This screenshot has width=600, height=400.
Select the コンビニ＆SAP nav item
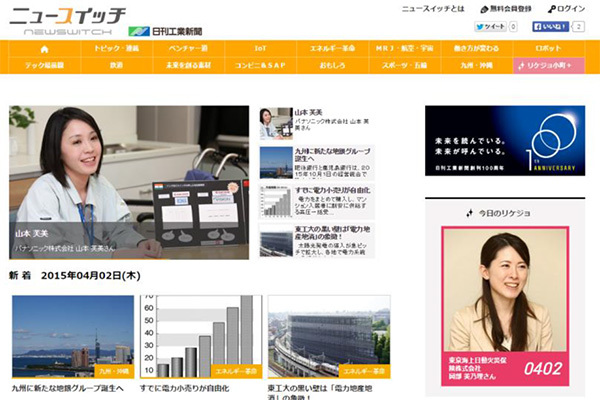261,65
